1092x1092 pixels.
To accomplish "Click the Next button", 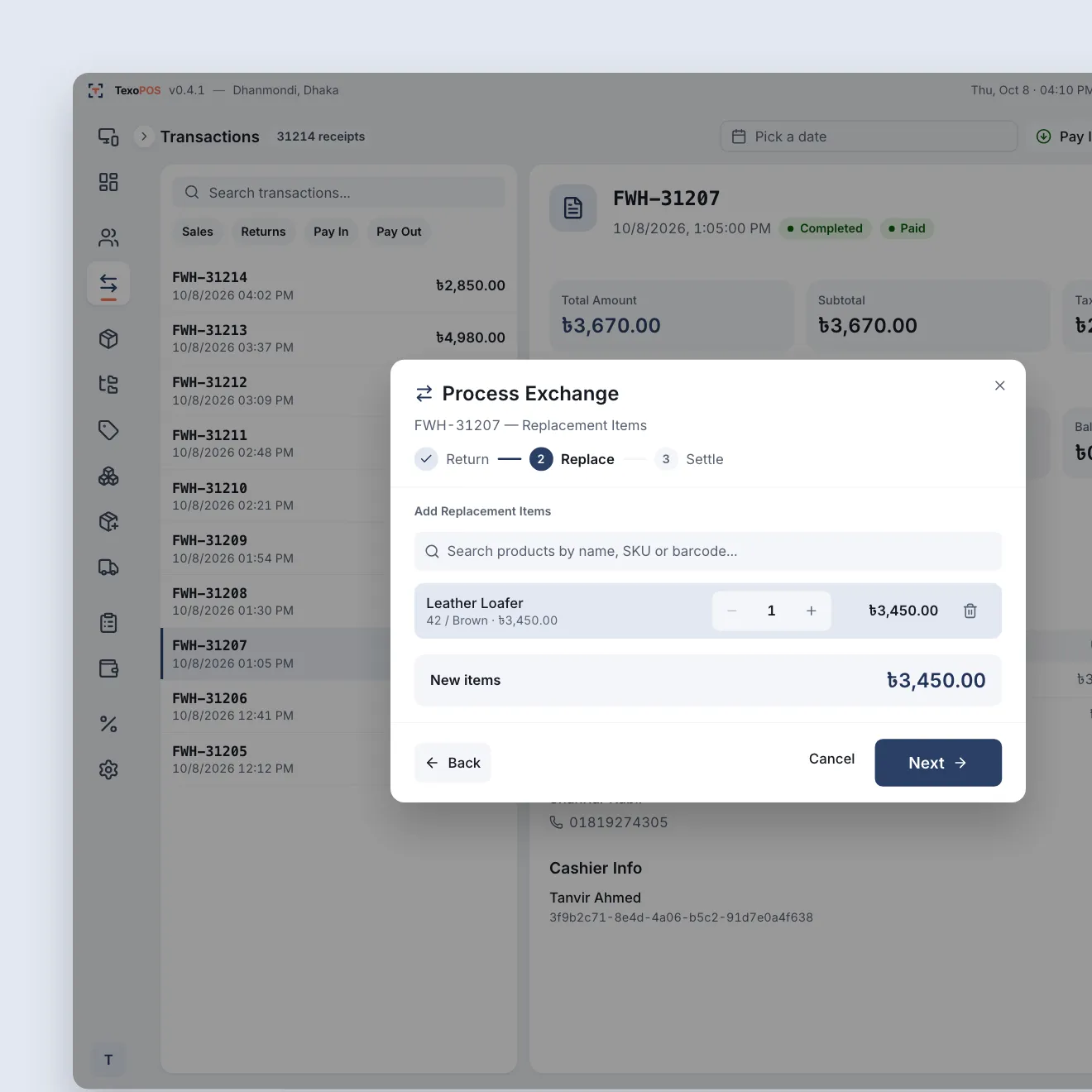I will click(938, 763).
